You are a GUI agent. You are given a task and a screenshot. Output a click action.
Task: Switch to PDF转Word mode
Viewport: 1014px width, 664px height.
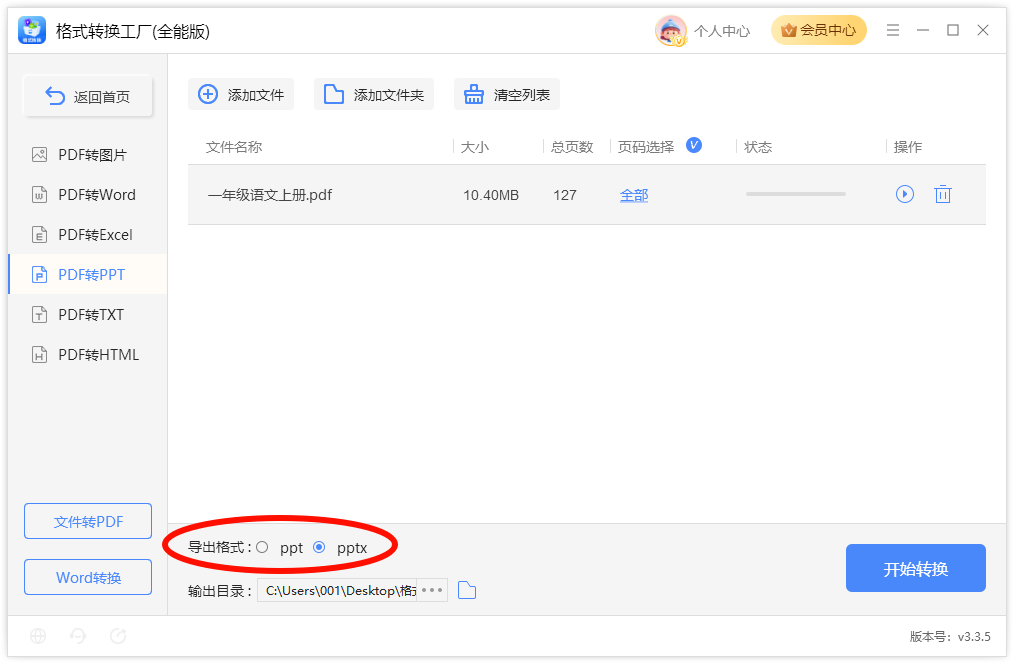coord(87,195)
